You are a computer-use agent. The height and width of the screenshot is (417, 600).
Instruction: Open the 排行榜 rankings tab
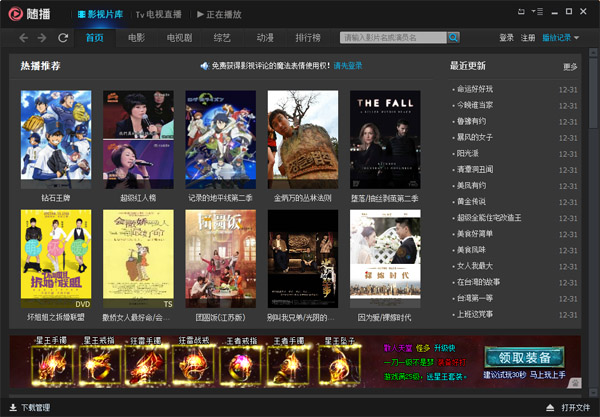click(x=308, y=37)
